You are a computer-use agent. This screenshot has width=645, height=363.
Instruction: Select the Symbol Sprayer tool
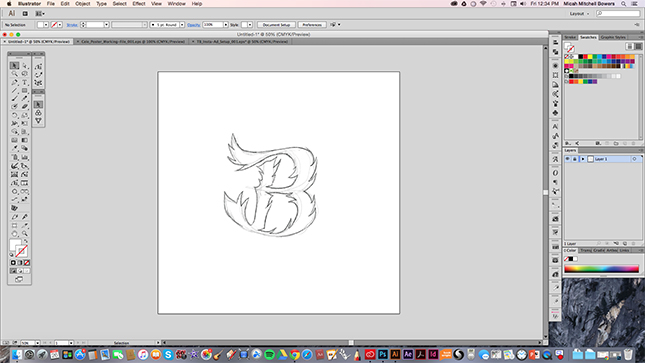point(14,157)
